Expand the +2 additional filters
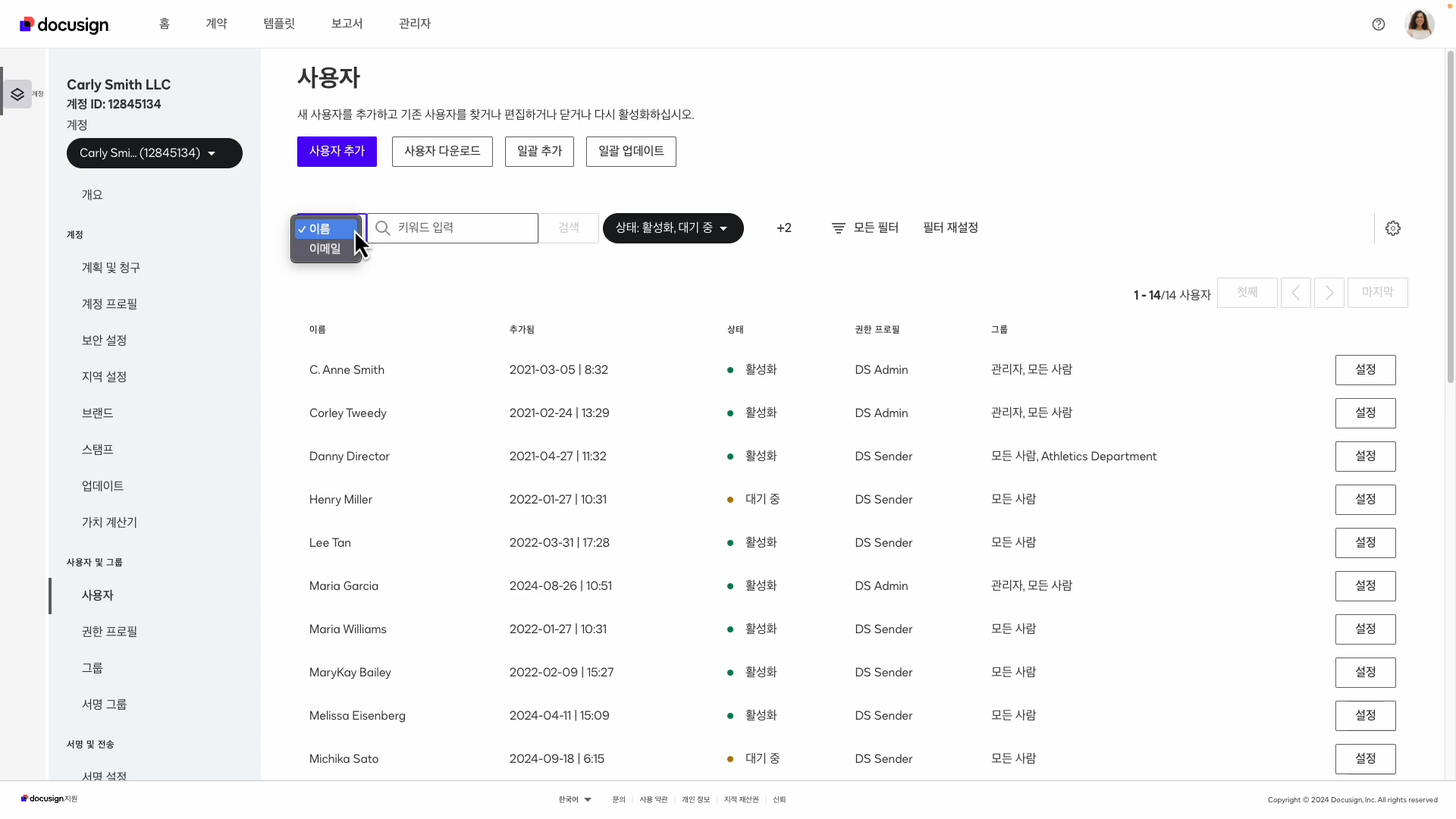 (784, 228)
